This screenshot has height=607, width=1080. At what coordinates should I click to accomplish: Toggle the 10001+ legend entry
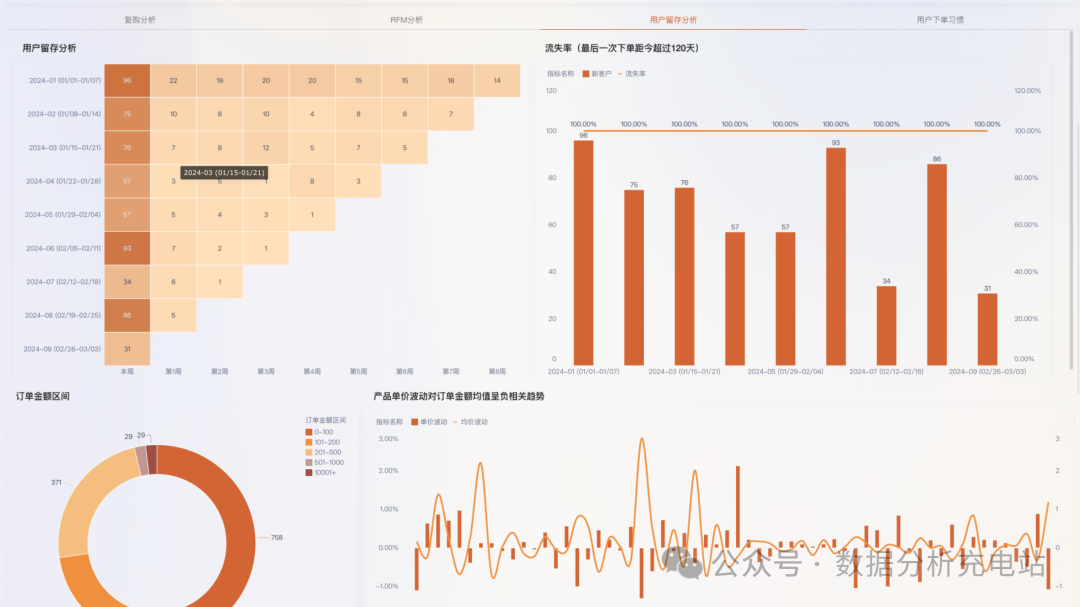pyautogui.click(x=320, y=473)
